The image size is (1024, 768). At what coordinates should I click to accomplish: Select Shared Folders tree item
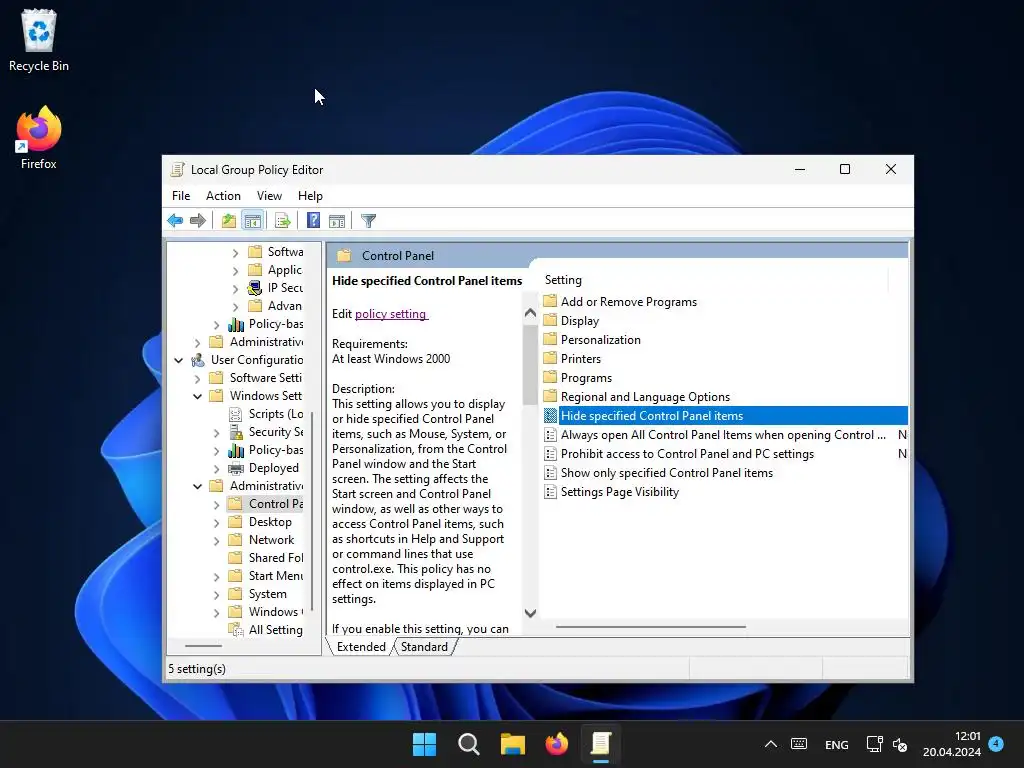coord(266,558)
